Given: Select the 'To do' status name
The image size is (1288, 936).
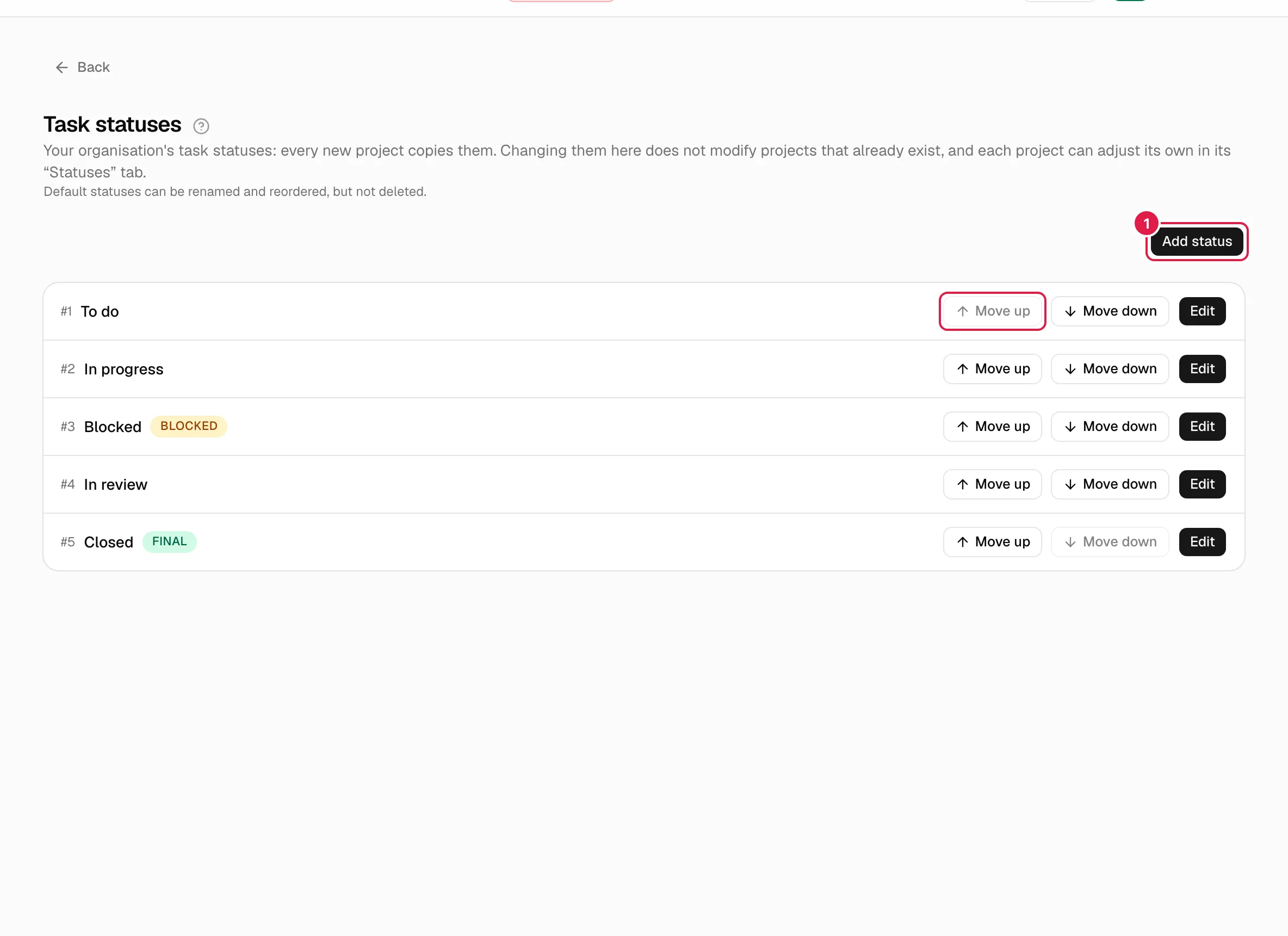Looking at the screenshot, I should tap(100, 311).
